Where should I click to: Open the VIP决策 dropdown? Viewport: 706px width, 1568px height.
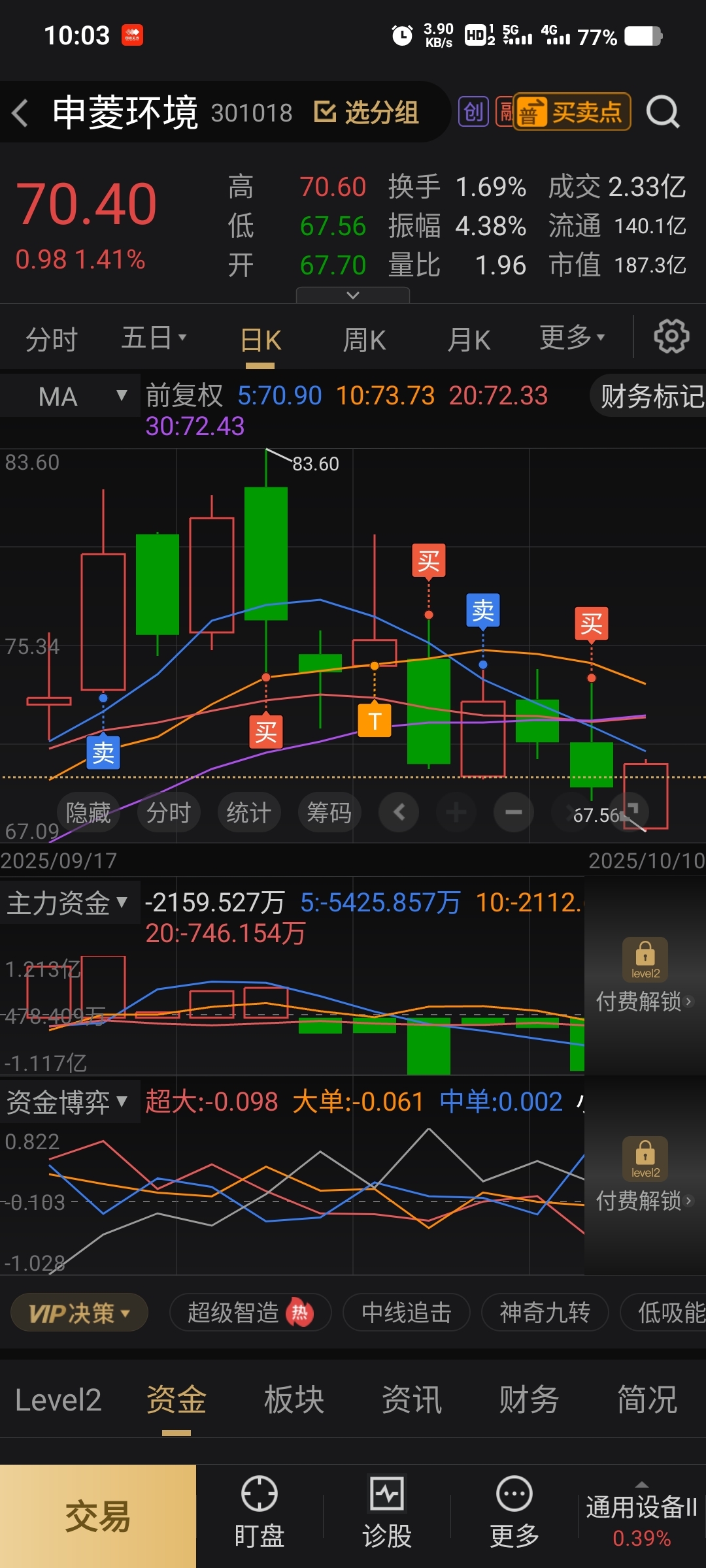click(79, 1313)
